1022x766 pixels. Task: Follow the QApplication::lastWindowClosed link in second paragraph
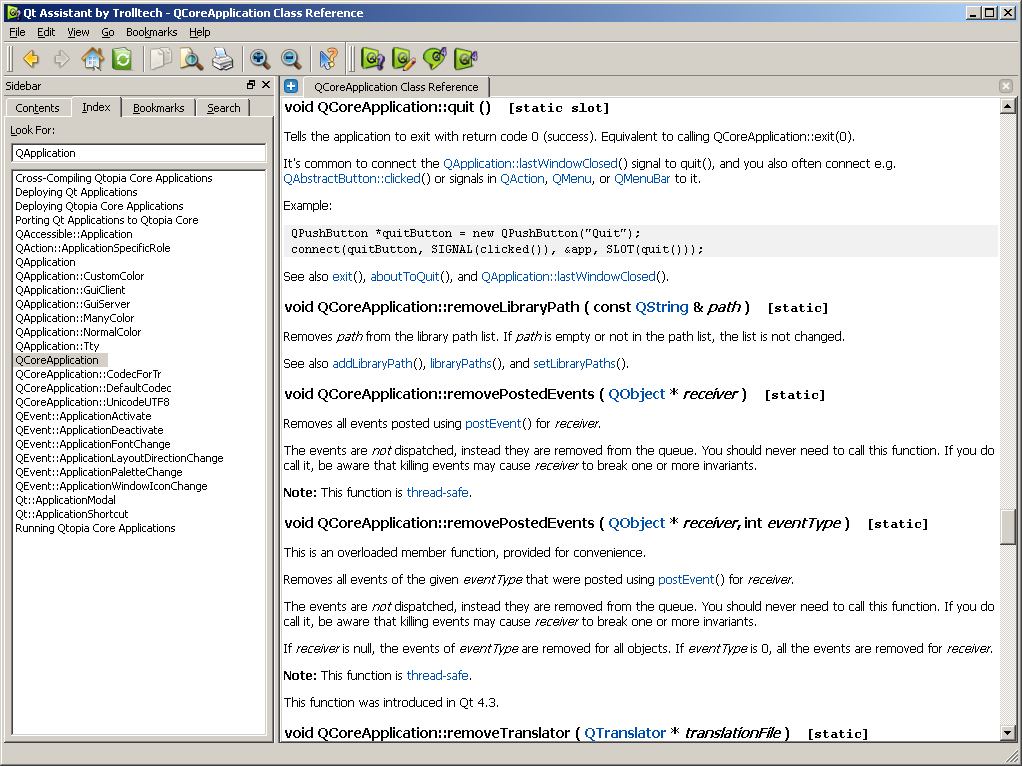click(x=531, y=164)
